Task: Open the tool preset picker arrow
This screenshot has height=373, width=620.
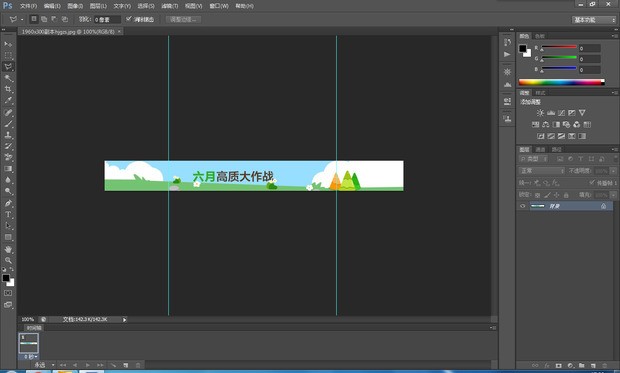Action: 22,19
